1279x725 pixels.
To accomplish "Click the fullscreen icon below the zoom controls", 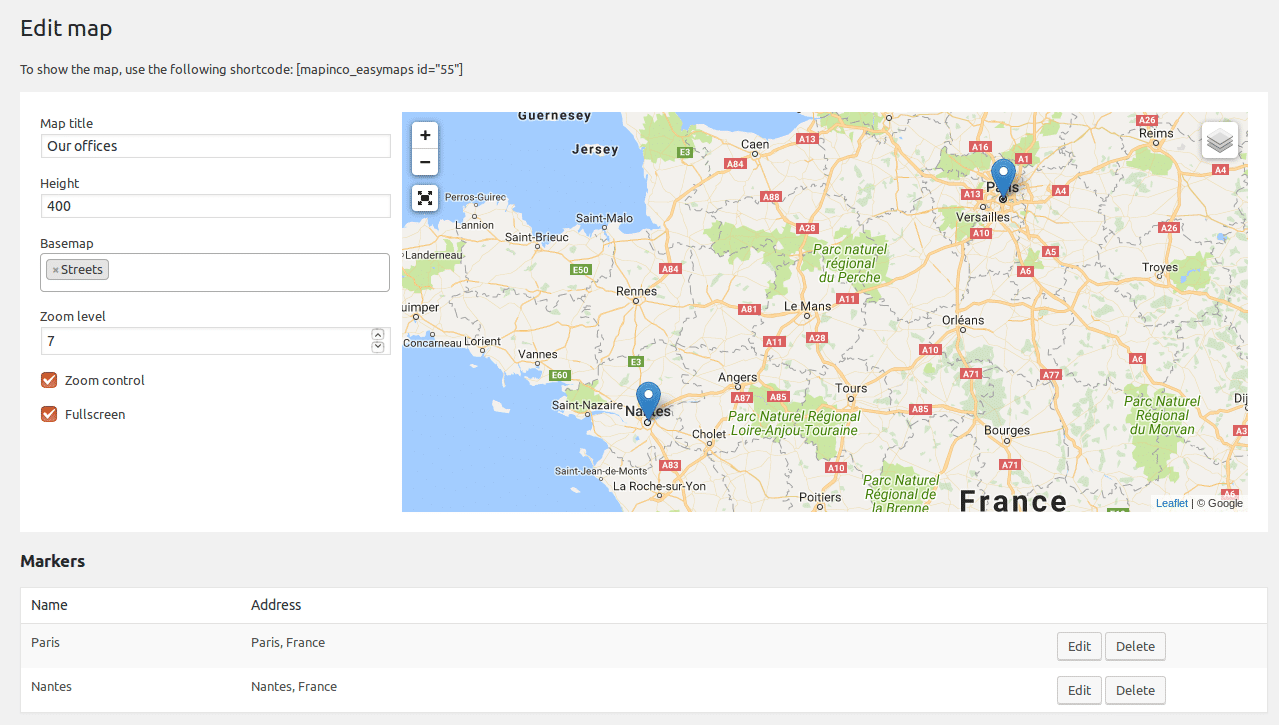I will click(424, 198).
